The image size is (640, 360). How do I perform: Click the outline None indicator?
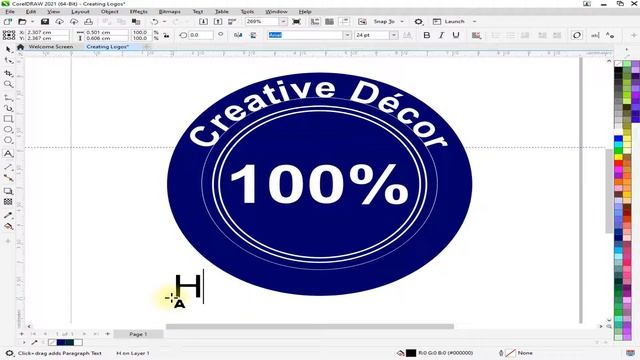tap(511, 353)
